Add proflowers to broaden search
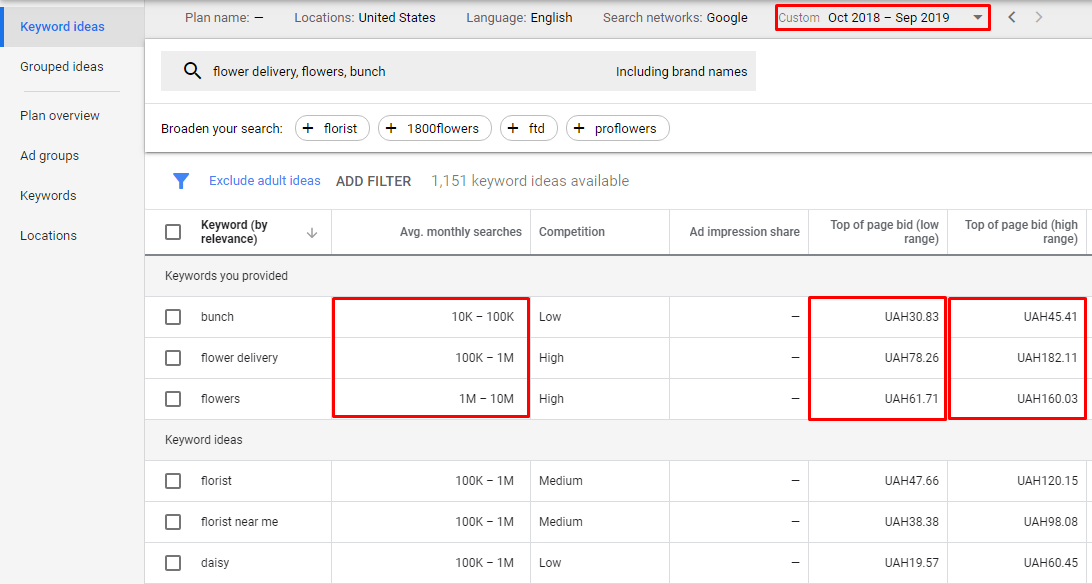This screenshot has height=584, width=1092. 618,128
